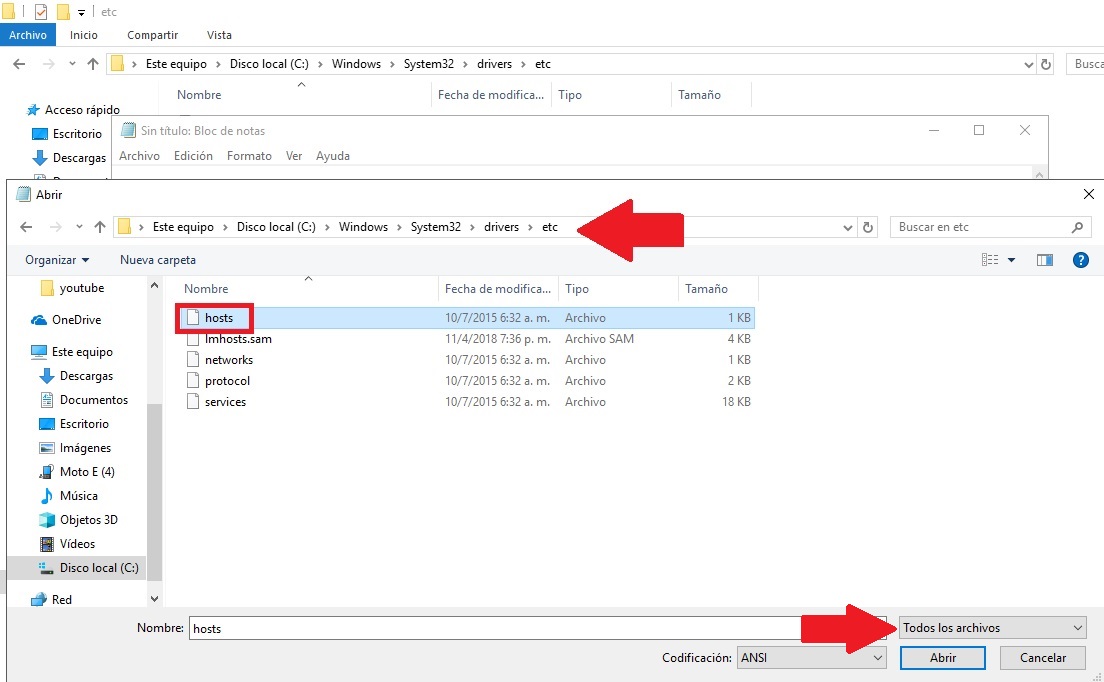Viewport: 1104px width, 682px height.
Task: Open Notepad's Edición menu
Action: tap(193, 156)
